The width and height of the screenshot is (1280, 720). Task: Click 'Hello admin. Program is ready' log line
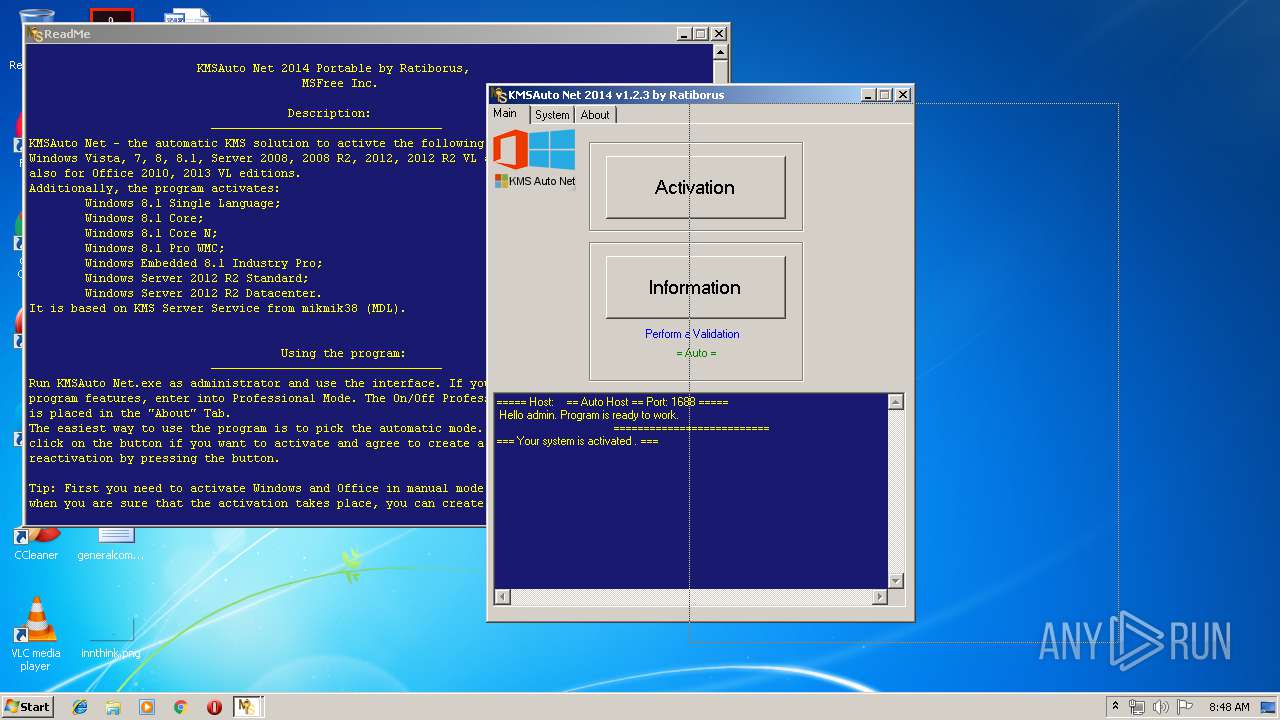[x=589, y=415]
